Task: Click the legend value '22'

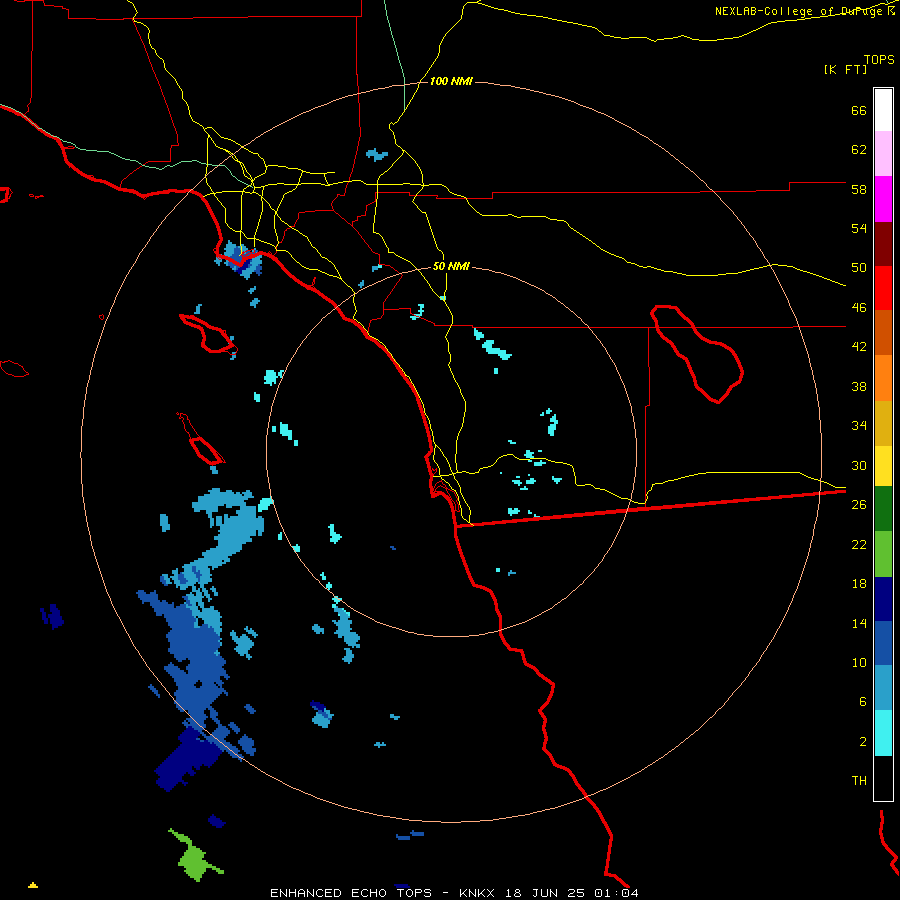Action: coord(859,544)
